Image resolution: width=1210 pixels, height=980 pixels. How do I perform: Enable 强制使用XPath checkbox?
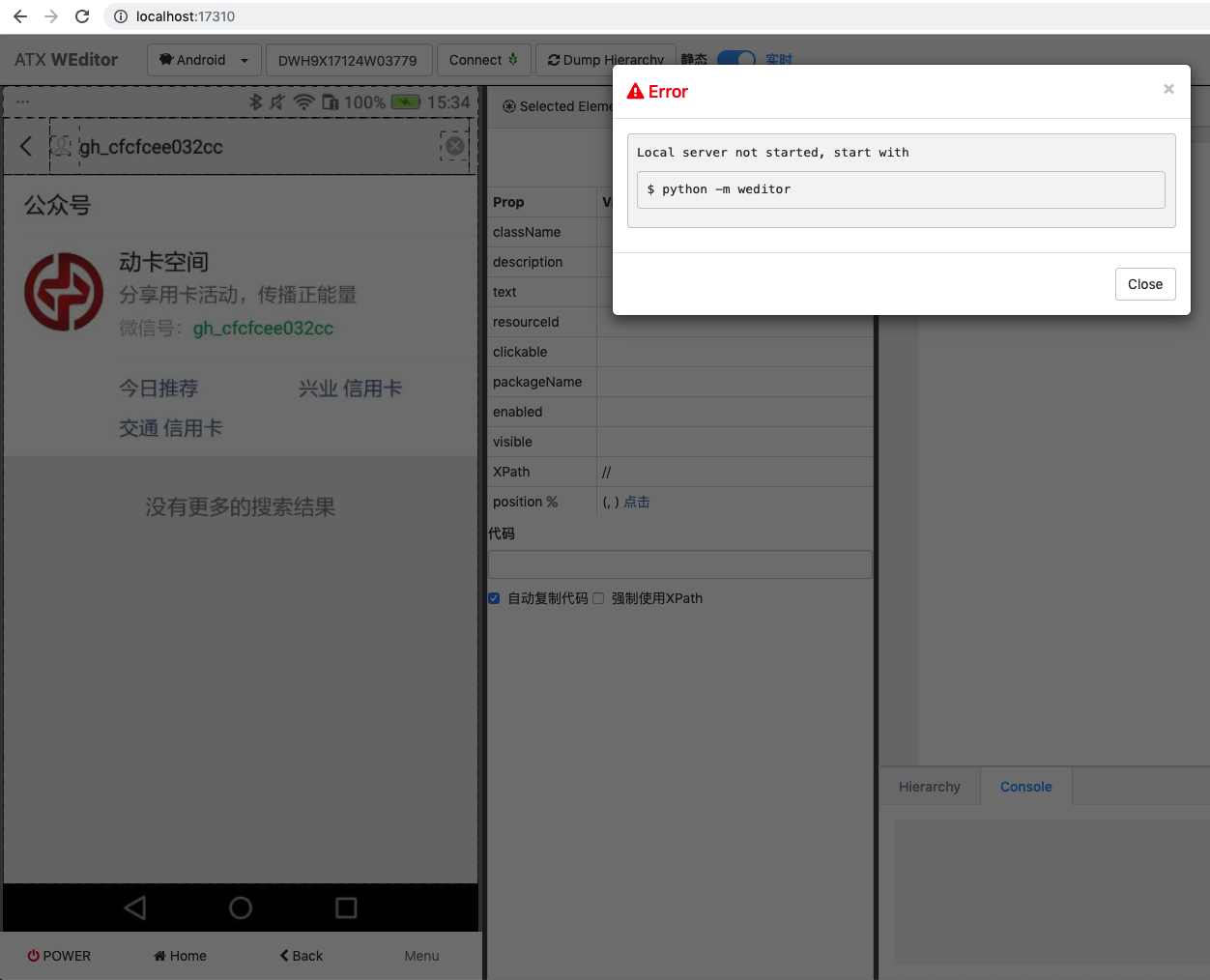tap(598, 598)
